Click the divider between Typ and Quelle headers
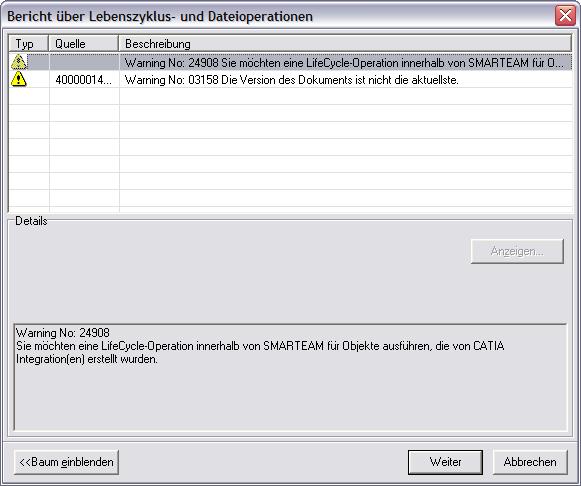 point(49,44)
